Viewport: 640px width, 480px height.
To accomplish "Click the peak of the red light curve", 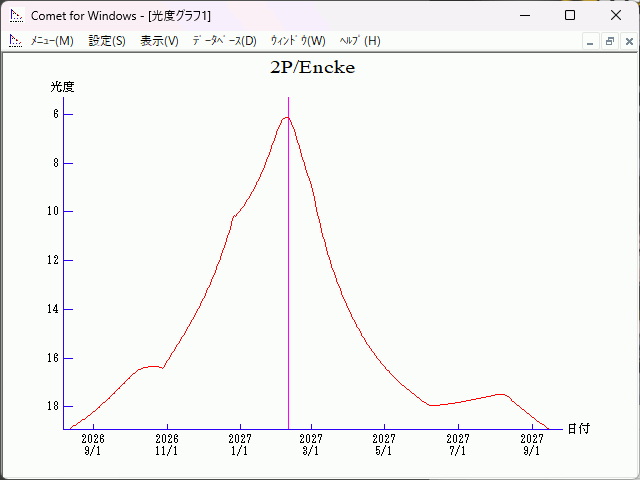I will point(286,118).
